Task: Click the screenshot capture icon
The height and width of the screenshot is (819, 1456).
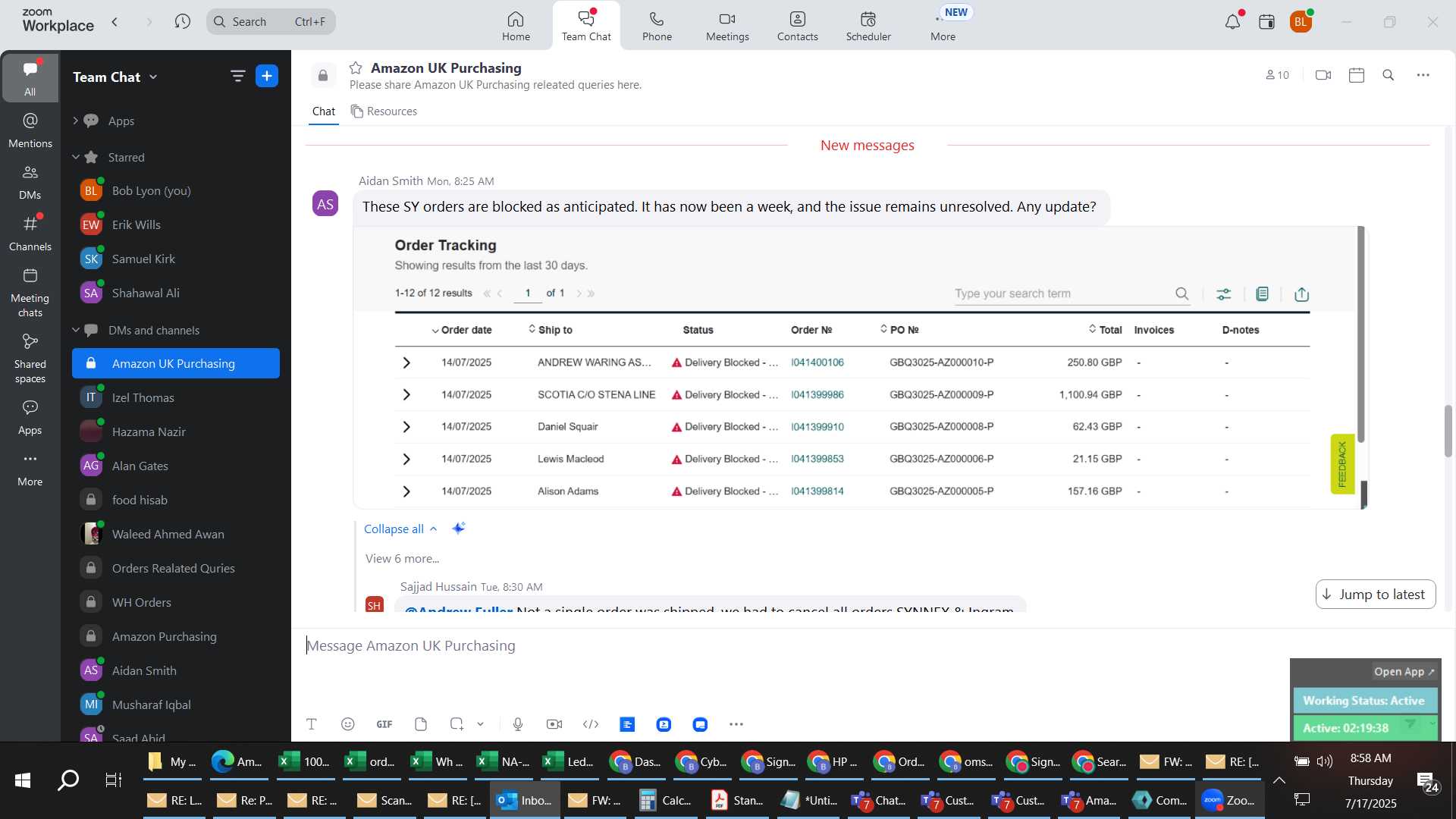Action: point(457,724)
